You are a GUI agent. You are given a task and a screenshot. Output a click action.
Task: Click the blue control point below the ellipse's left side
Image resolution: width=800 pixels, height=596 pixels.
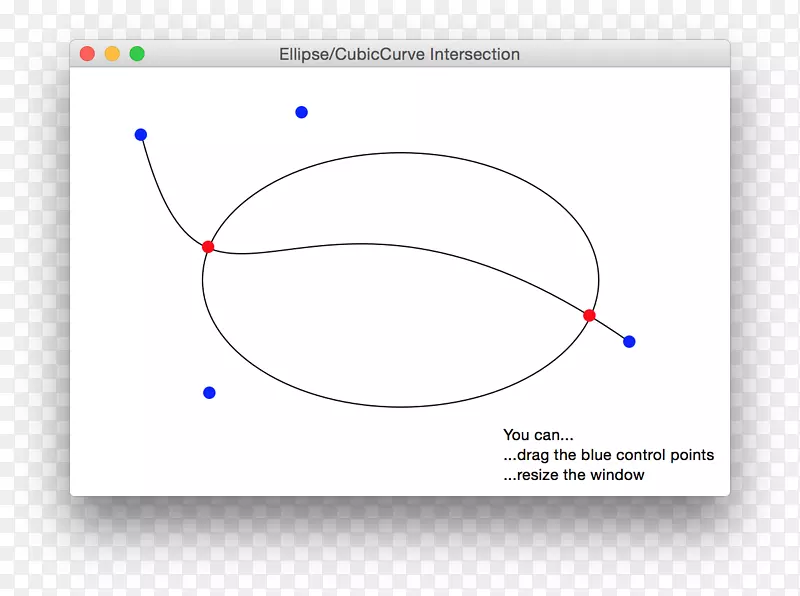coord(209,392)
